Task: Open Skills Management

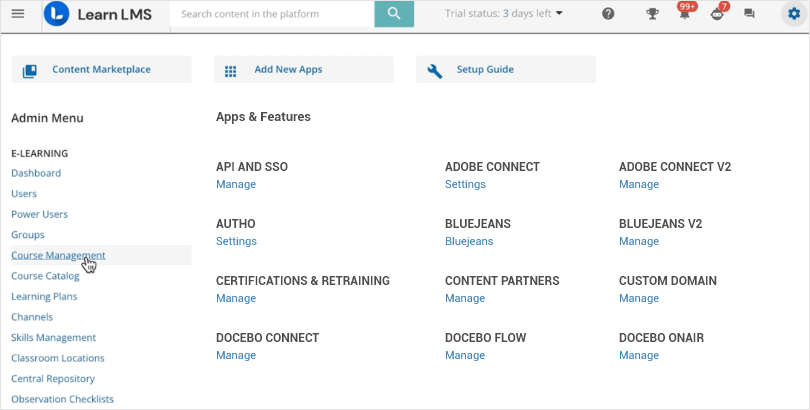Action: [x=54, y=338]
